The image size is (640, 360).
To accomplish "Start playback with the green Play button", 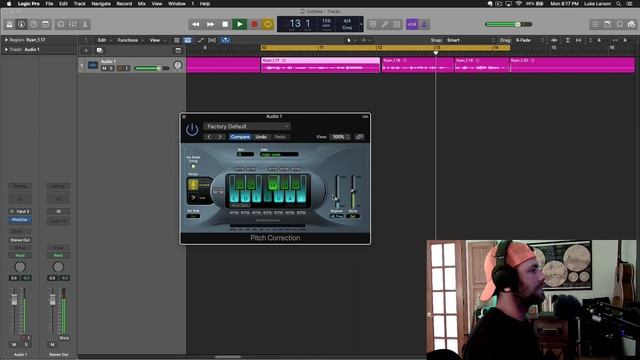I will pyautogui.click(x=240, y=24).
